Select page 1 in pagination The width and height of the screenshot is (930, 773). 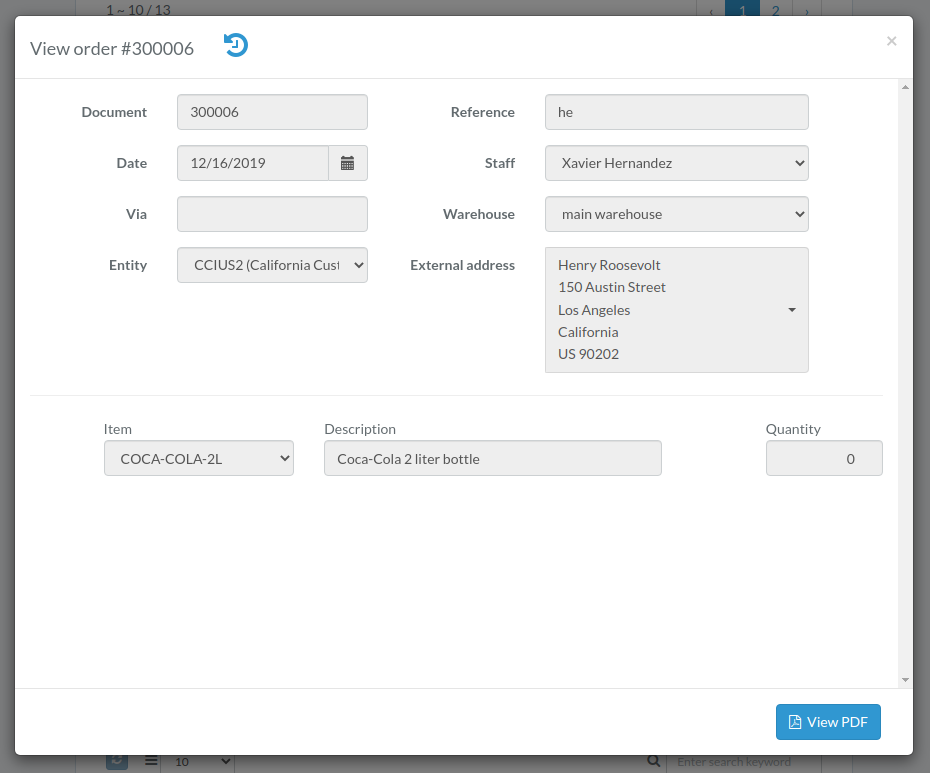pos(742,9)
